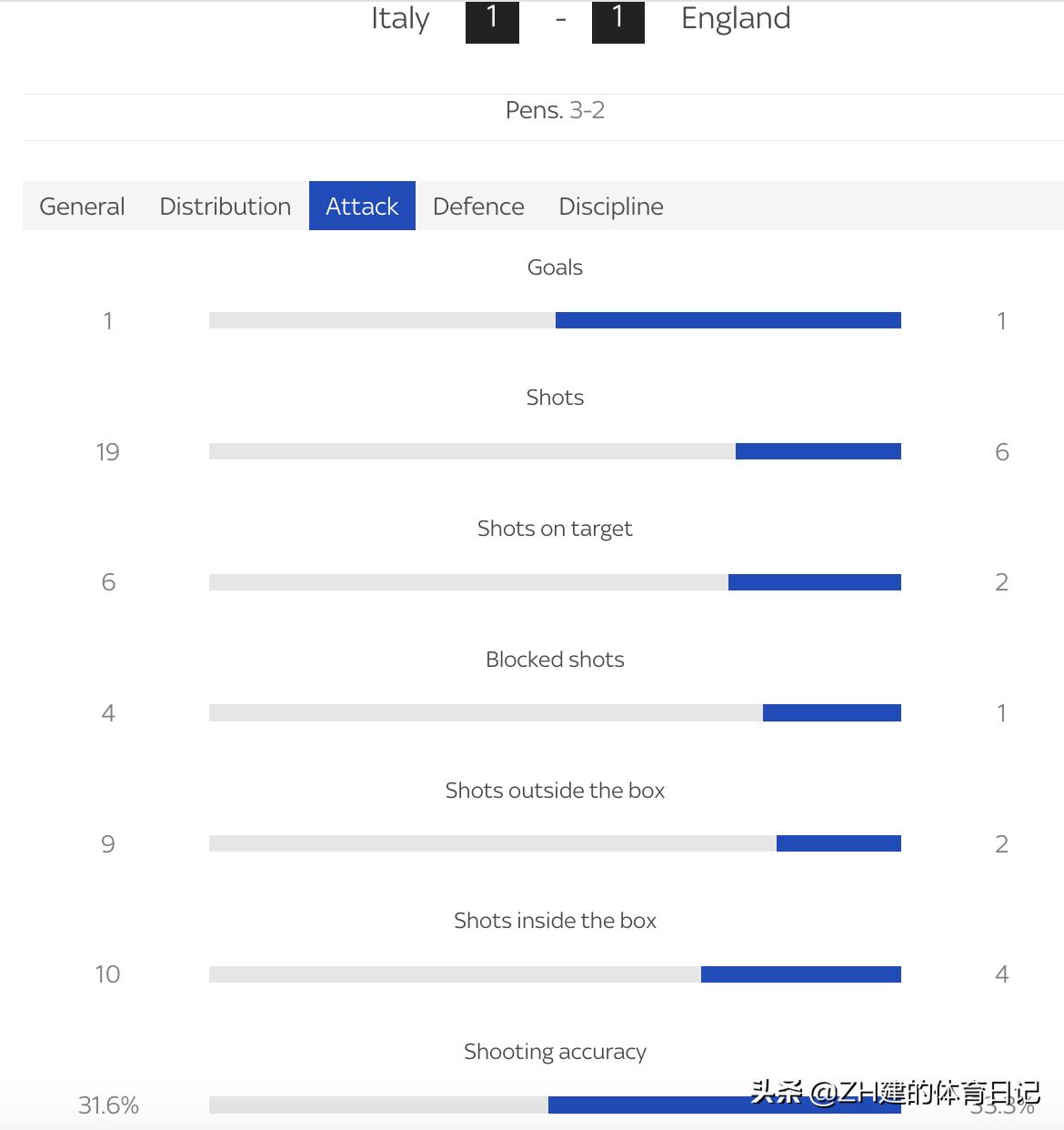Screen dimensions: 1064x1130
Task: Click the Pens. 3-2 result text
Action: 555,110
